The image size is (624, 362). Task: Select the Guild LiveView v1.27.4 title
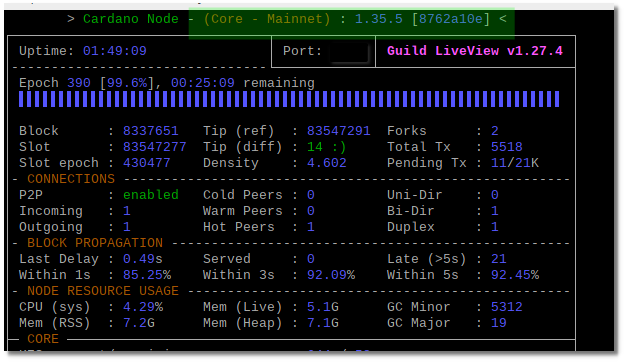[475, 51]
